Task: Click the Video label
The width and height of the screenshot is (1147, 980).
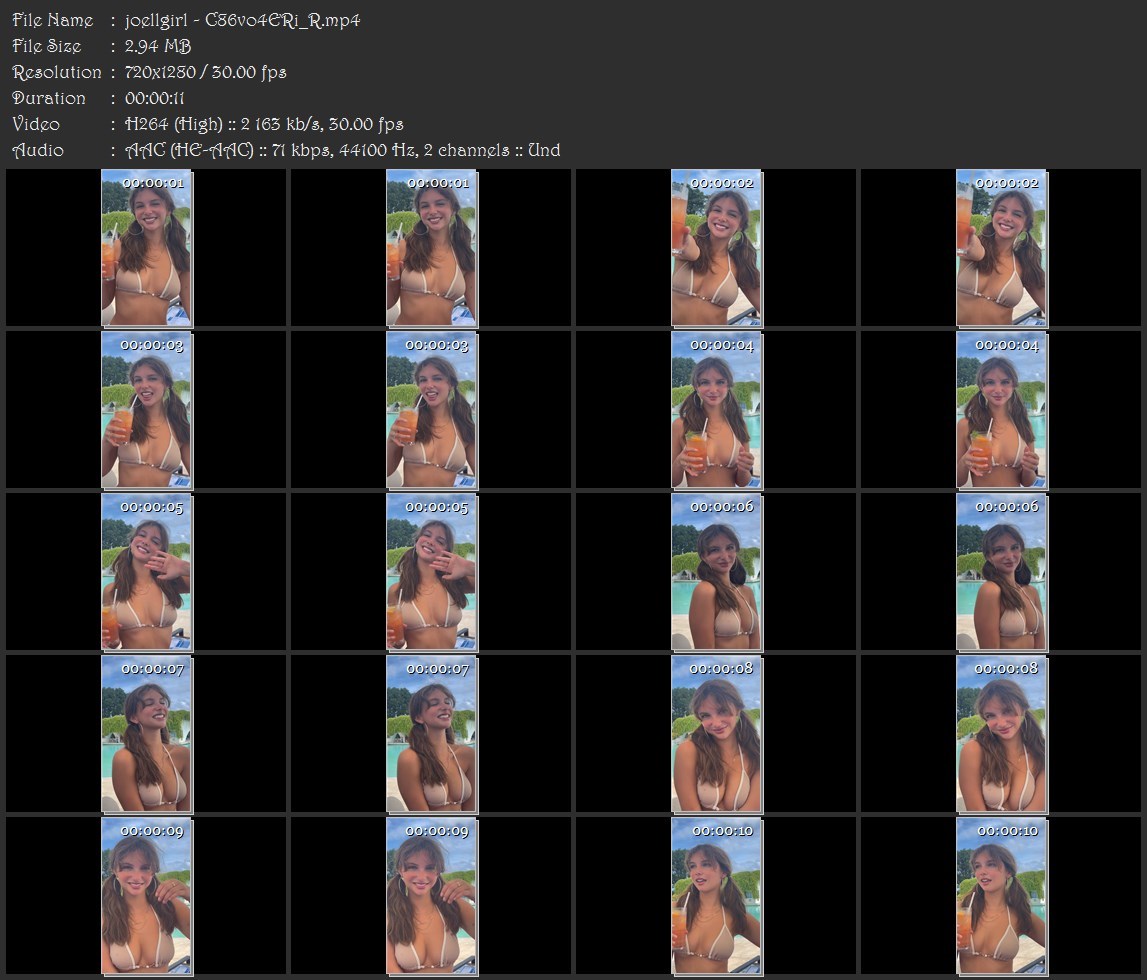Action: 36,124
